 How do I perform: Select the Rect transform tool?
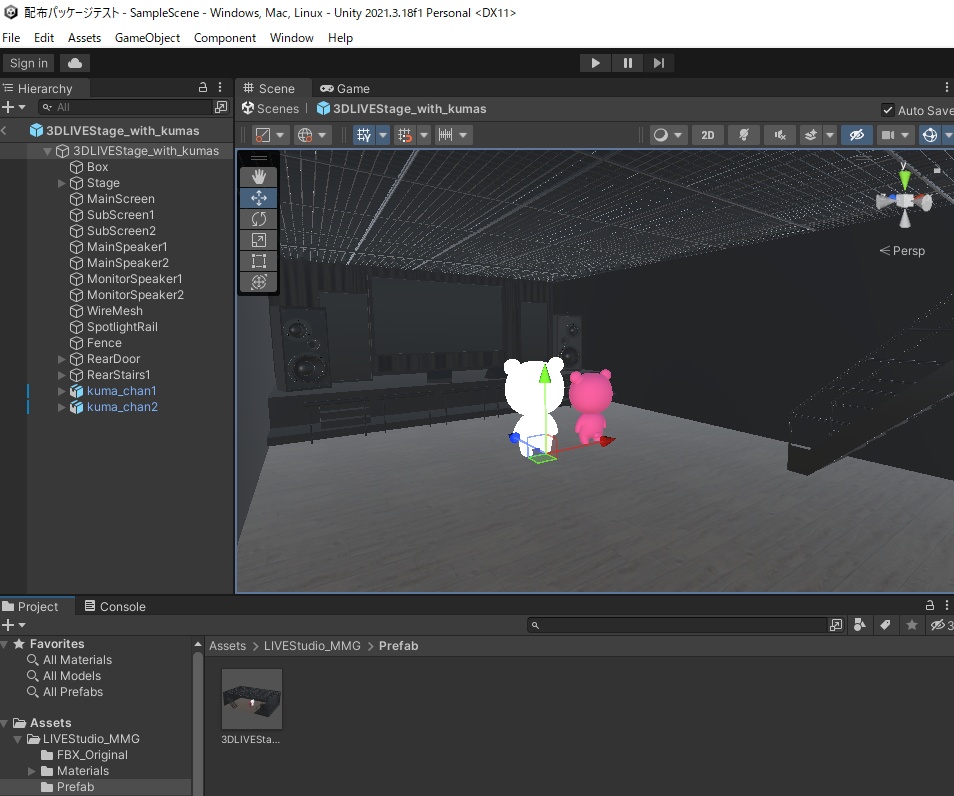click(x=259, y=261)
